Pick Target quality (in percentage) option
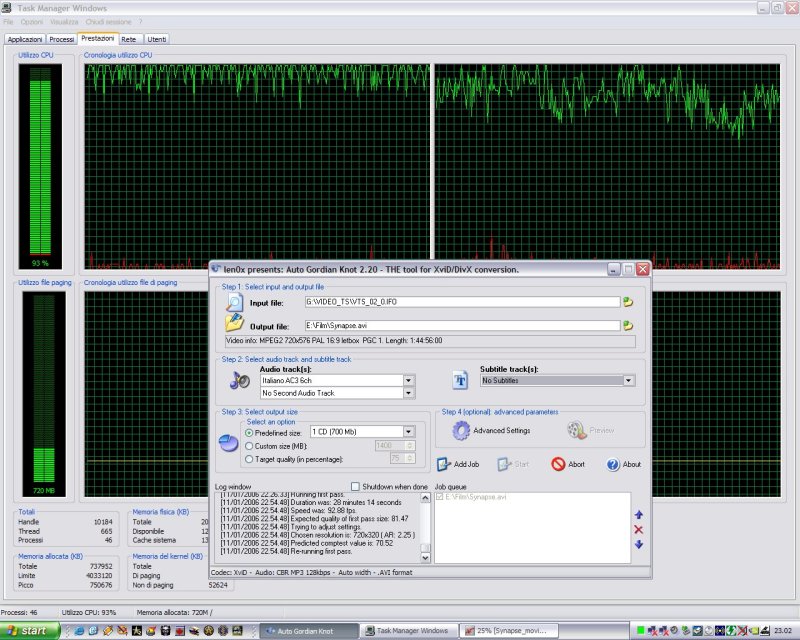The height and width of the screenshot is (640, 800). pos(249,459)
